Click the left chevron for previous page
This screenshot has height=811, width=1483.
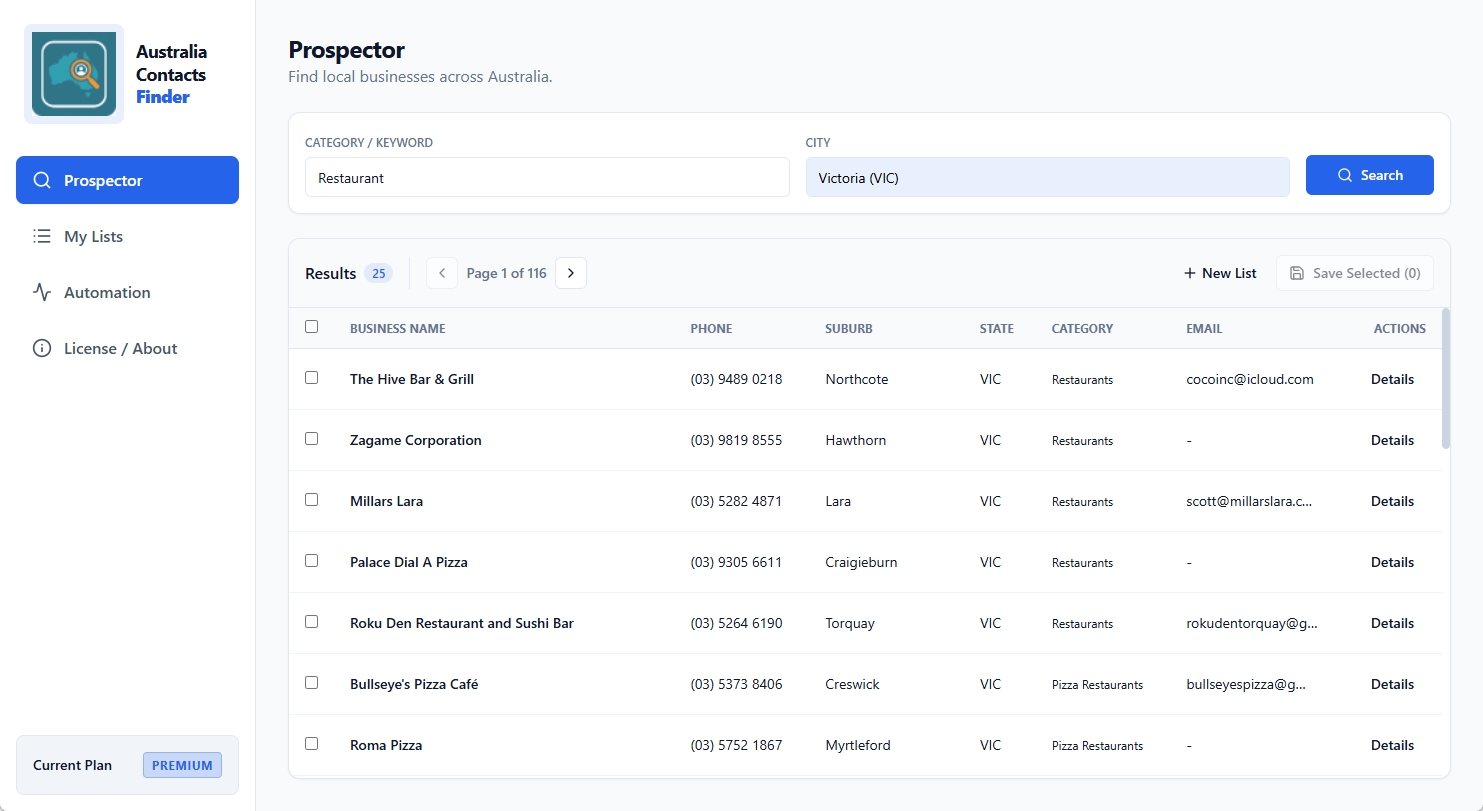pyautogui.click(x=441, y=272)
